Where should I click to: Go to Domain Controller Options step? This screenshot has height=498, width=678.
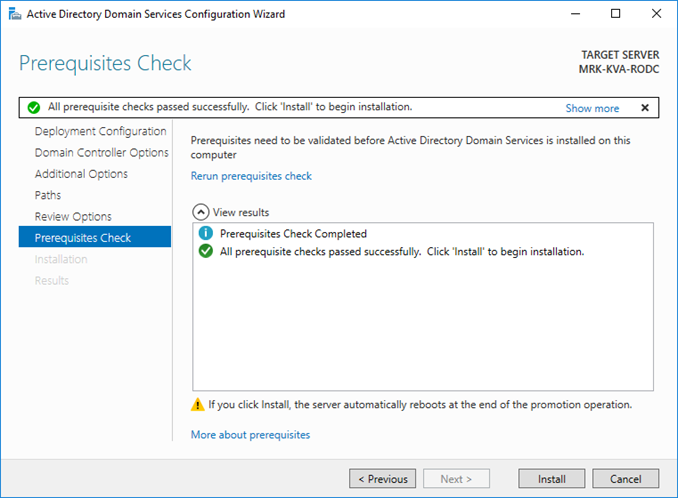point(102,153)
